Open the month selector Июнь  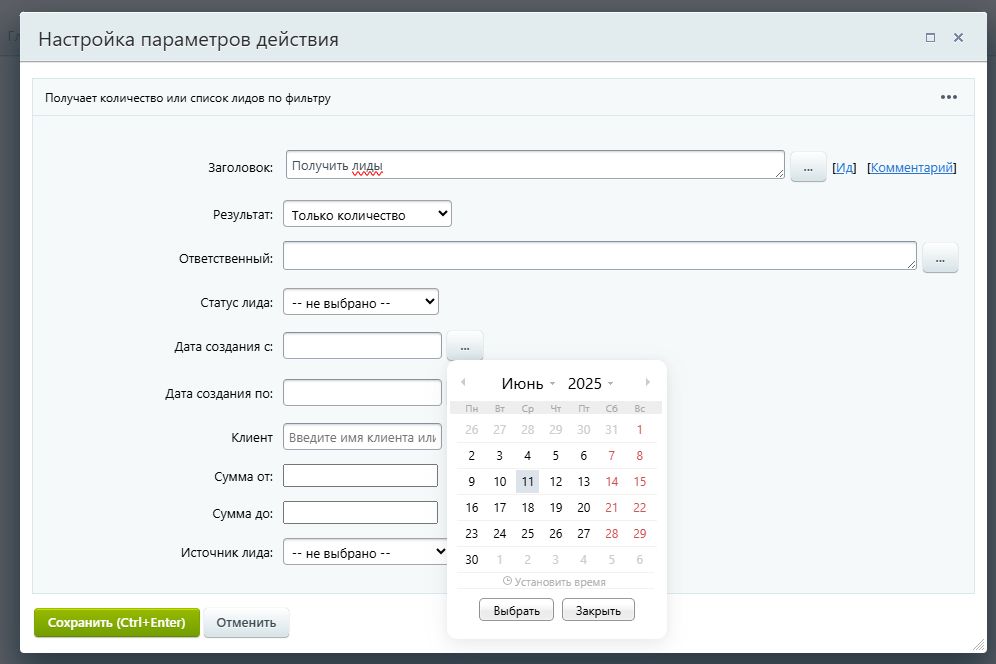coord(528,384)
